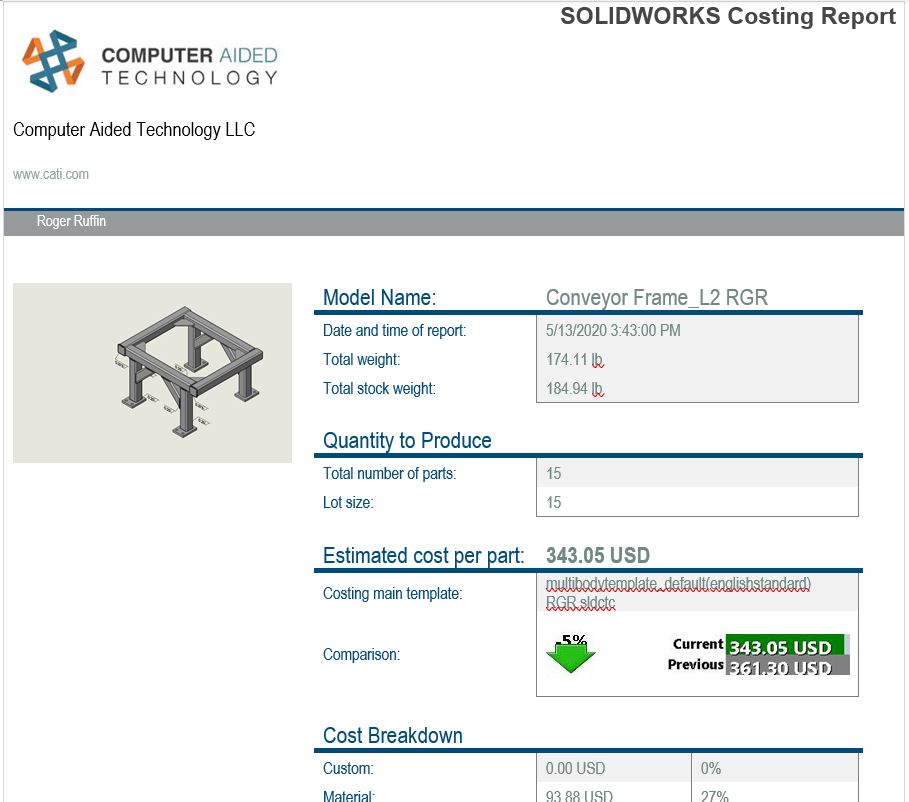This screenshot has height=802, width=909.
Task: Open the www.cati.com link
Action: point(51,175)
